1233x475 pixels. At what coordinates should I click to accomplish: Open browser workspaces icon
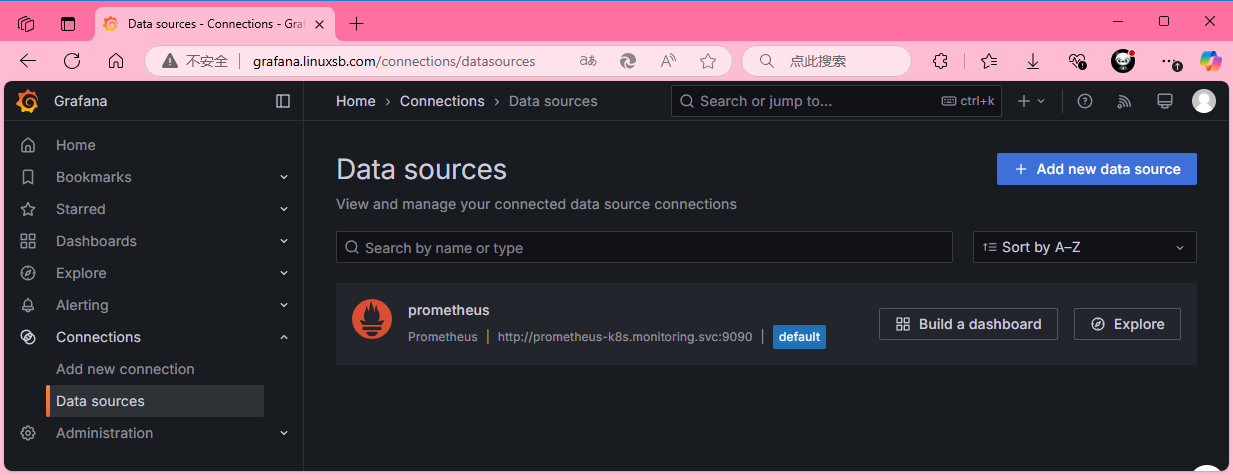26,23
